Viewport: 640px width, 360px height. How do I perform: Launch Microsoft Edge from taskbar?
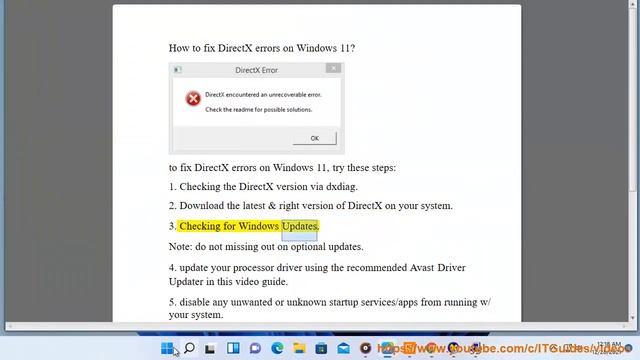point(277,348)
